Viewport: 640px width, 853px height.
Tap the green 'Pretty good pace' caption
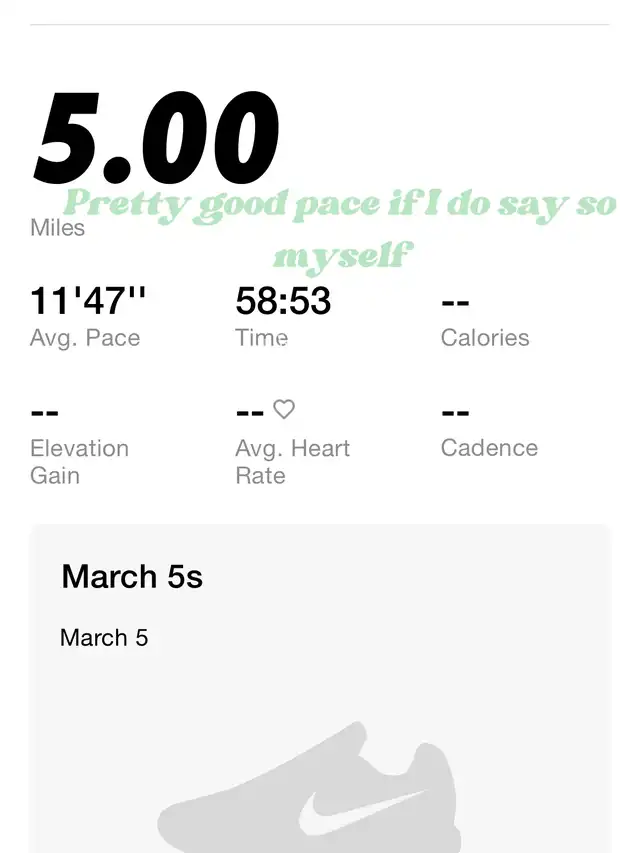coord(340,206)
